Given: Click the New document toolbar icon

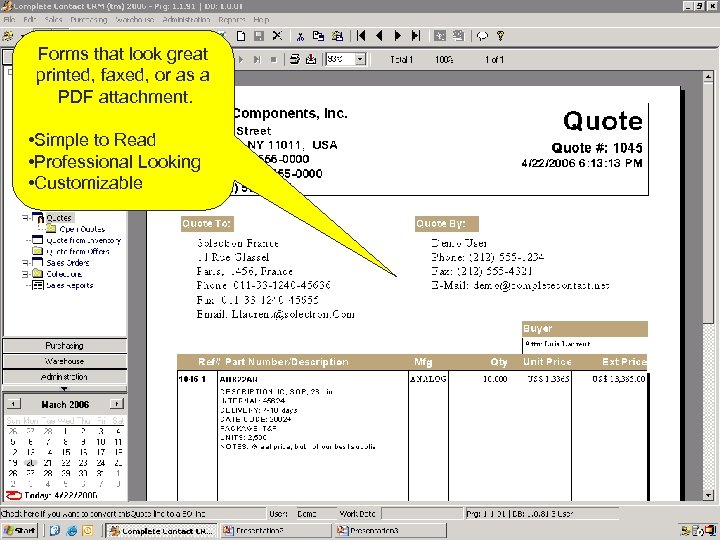Looking at the screenshot, I should [x=241, y=36].
